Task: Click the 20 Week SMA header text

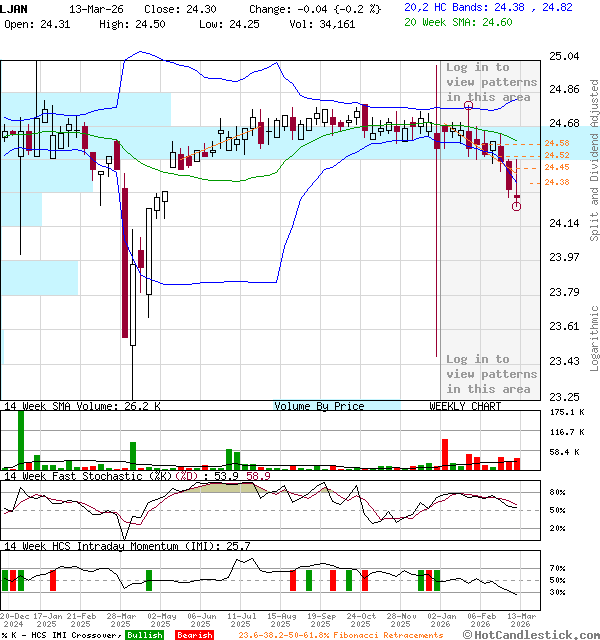Action: [x=458, y=22]
